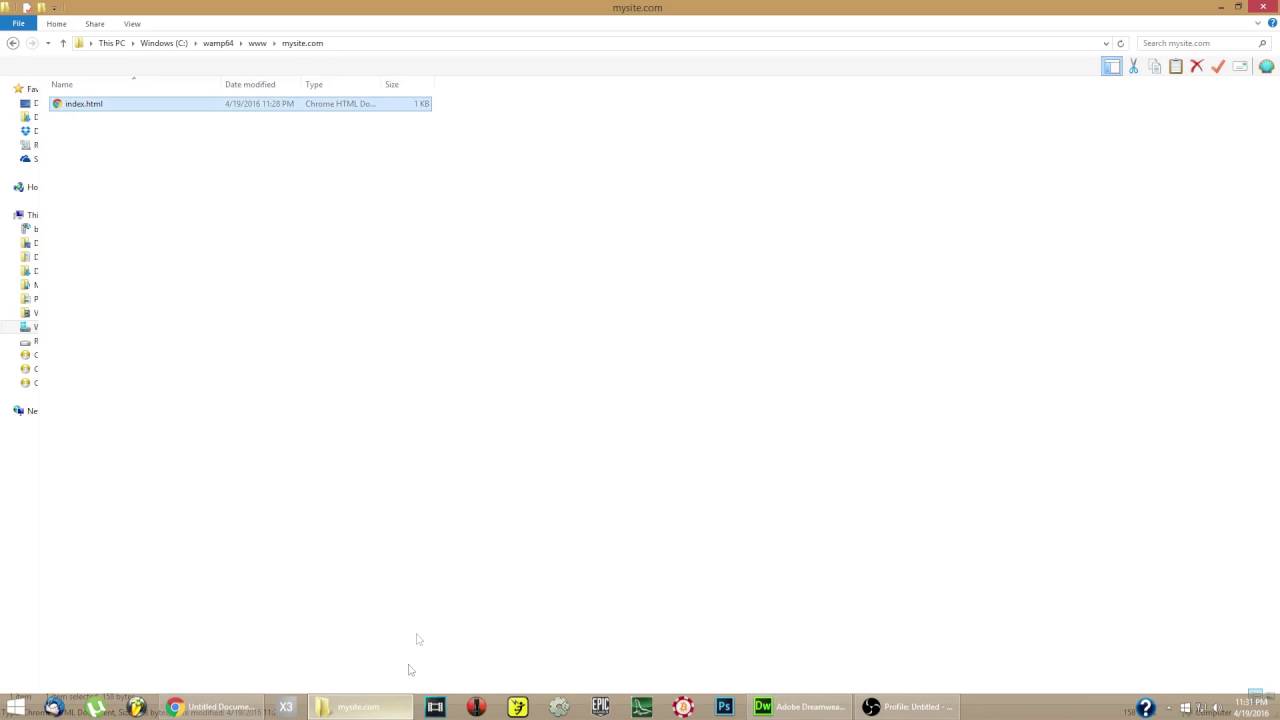1280x720 pixels.
Task: Select the index.html file
Action: 240,104
